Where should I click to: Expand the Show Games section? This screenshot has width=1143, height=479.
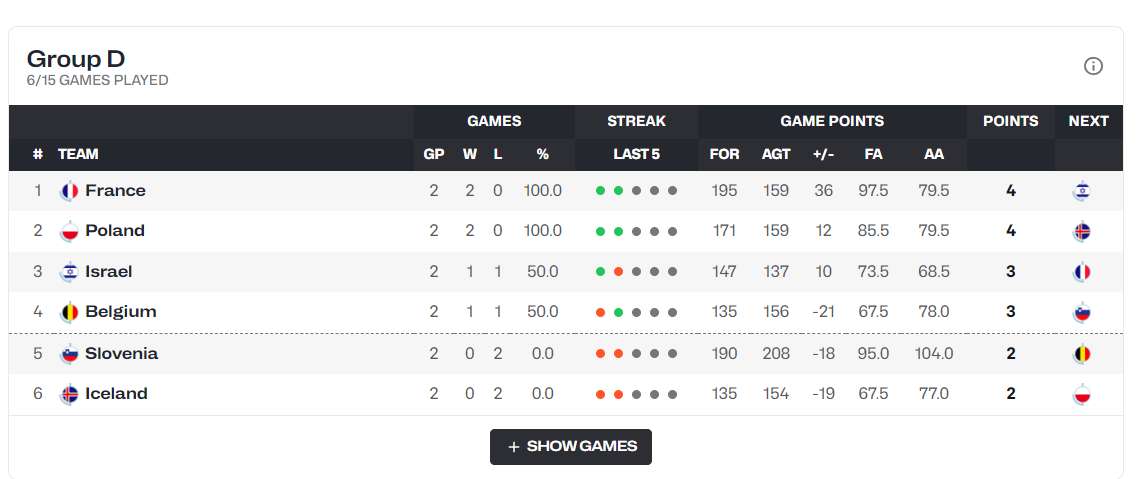pyautogui.click(x=571, y=447)
